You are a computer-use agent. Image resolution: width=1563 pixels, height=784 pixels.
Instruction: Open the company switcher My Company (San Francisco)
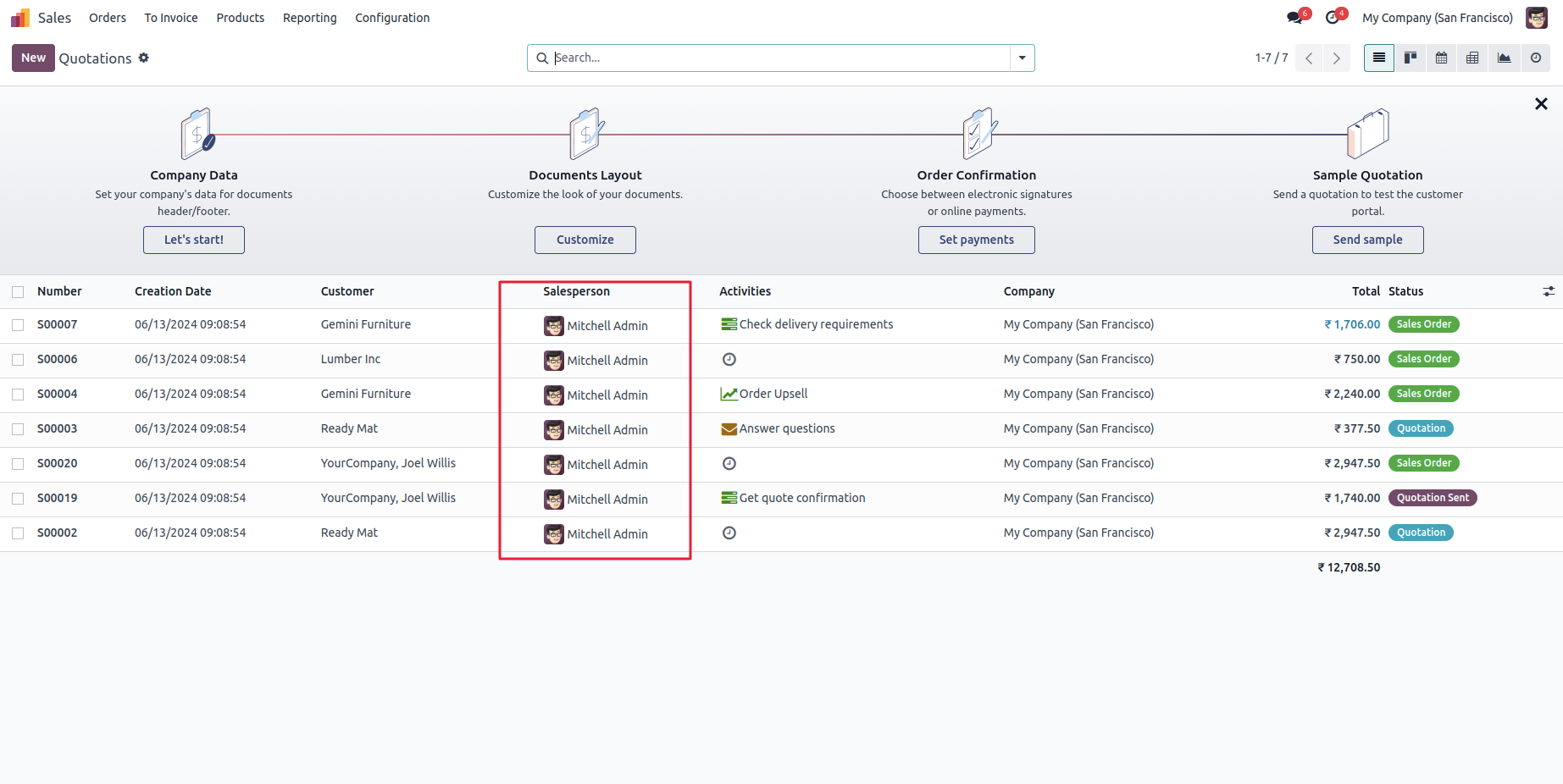pos(1437,18)
